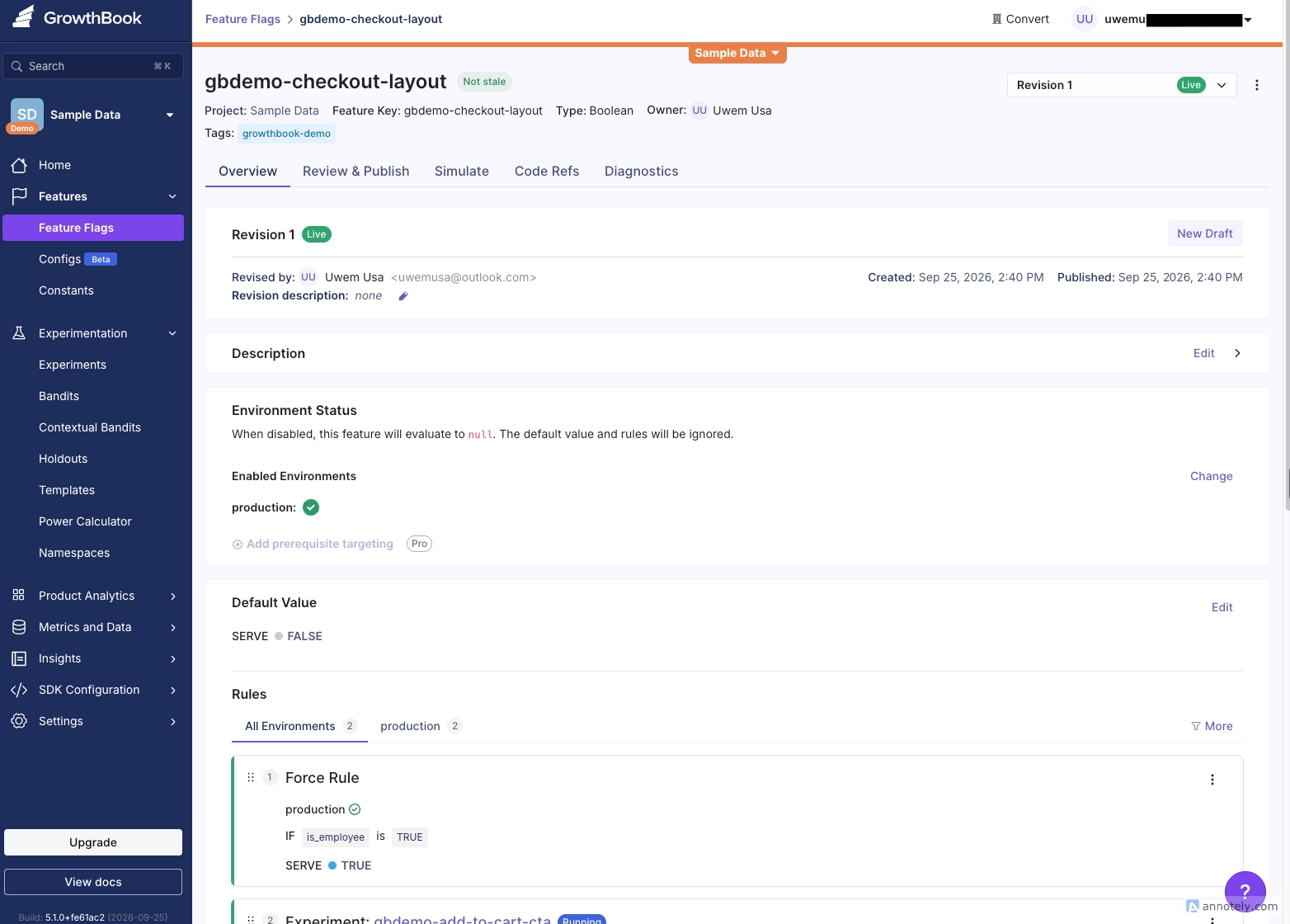Click the SDK Configuration code icon
The height and width of the screenshot is (924, 1290).
point(19,690)
